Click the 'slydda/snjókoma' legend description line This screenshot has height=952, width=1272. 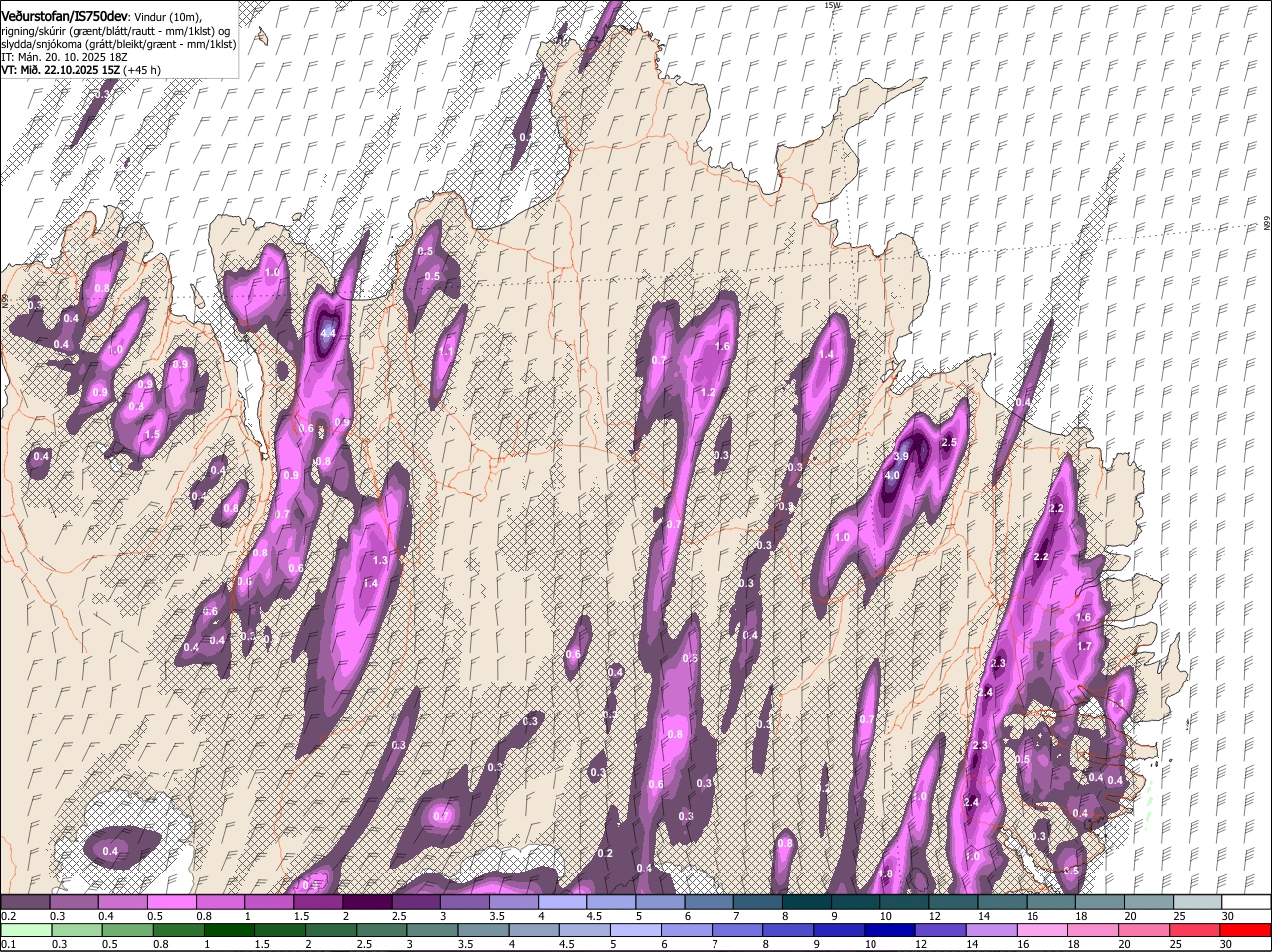[x=117, y=44]
